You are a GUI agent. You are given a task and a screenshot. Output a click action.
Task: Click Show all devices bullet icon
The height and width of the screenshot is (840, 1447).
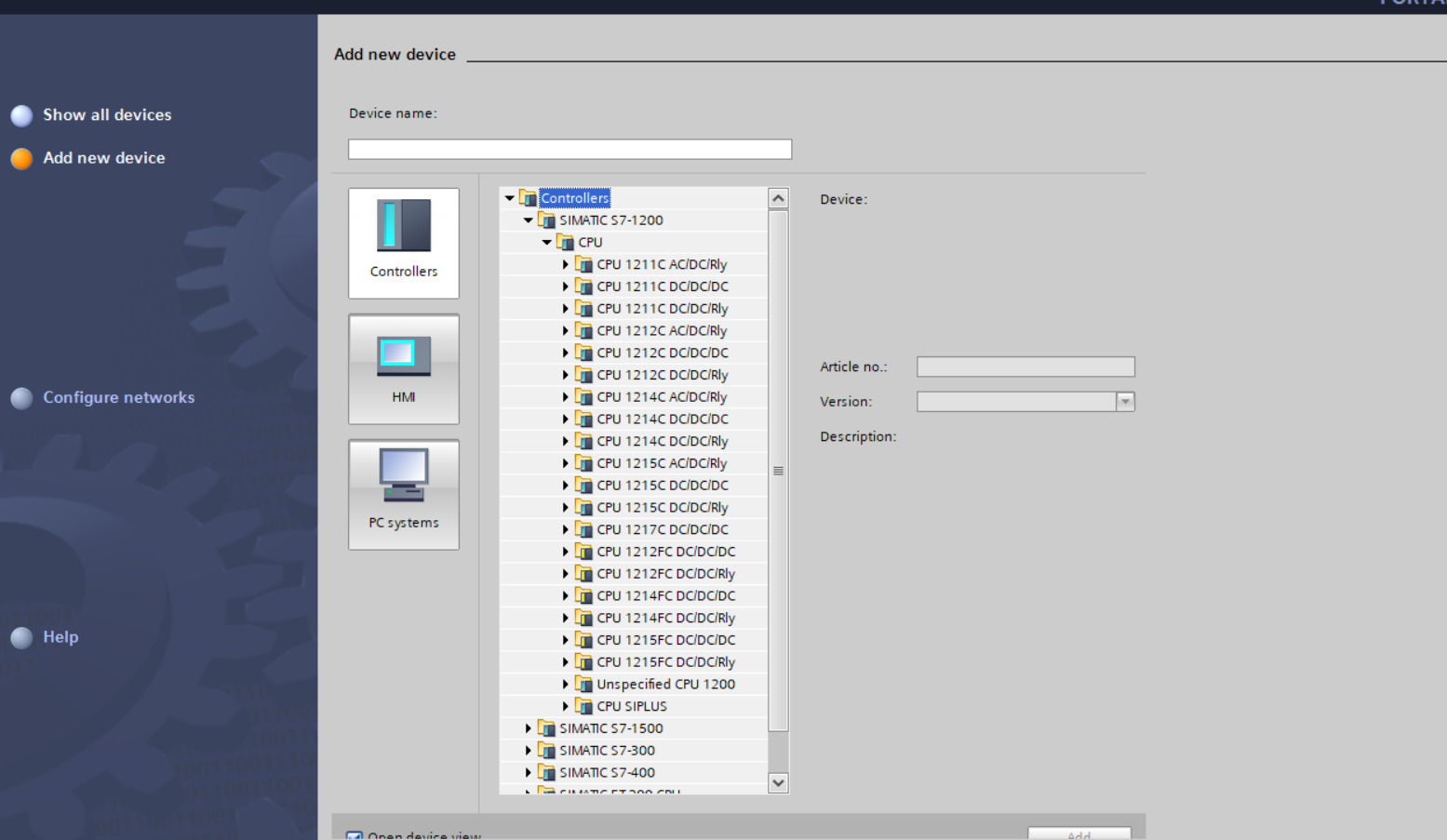pos(21,115)
